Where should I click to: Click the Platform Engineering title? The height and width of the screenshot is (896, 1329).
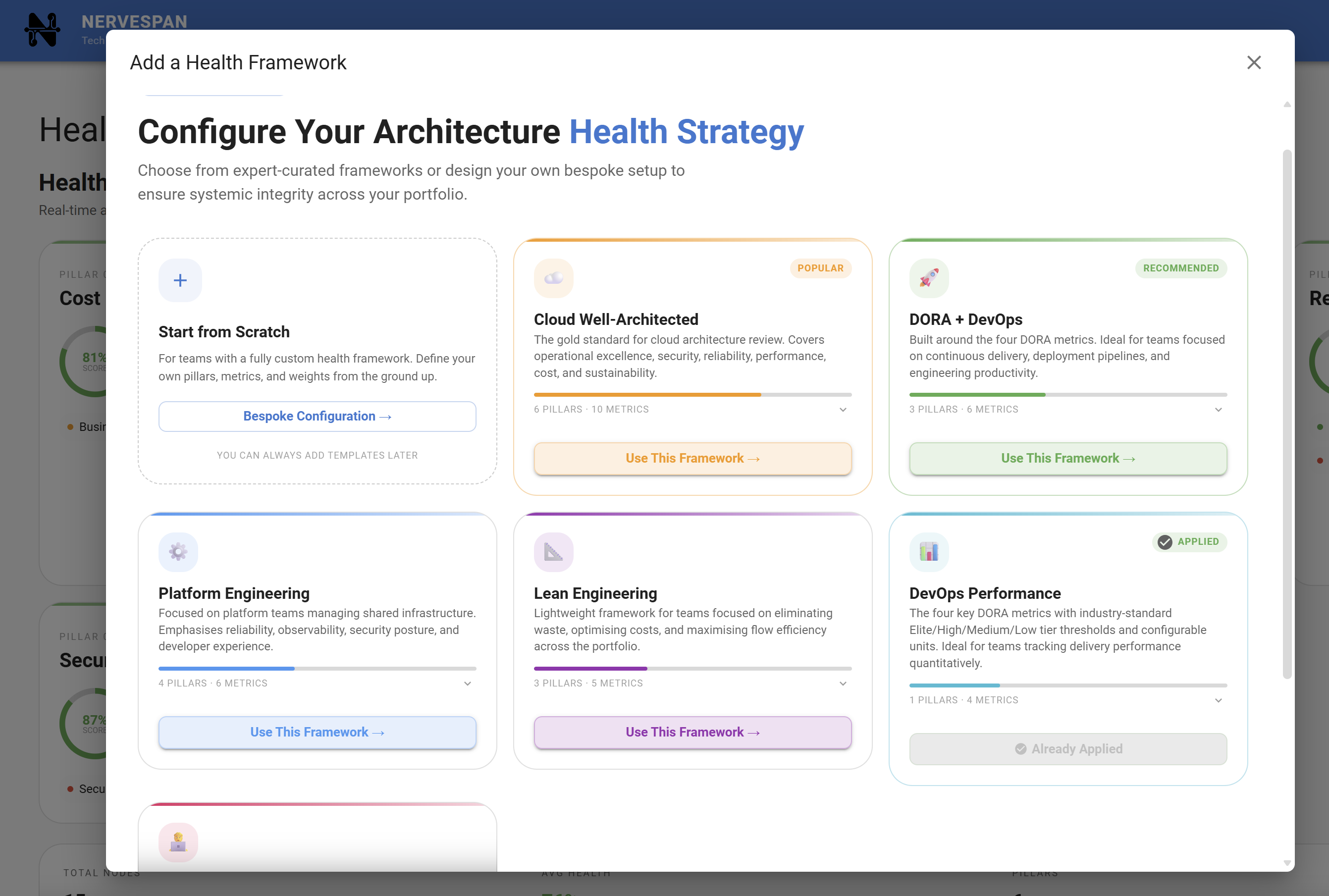(234, 593)
